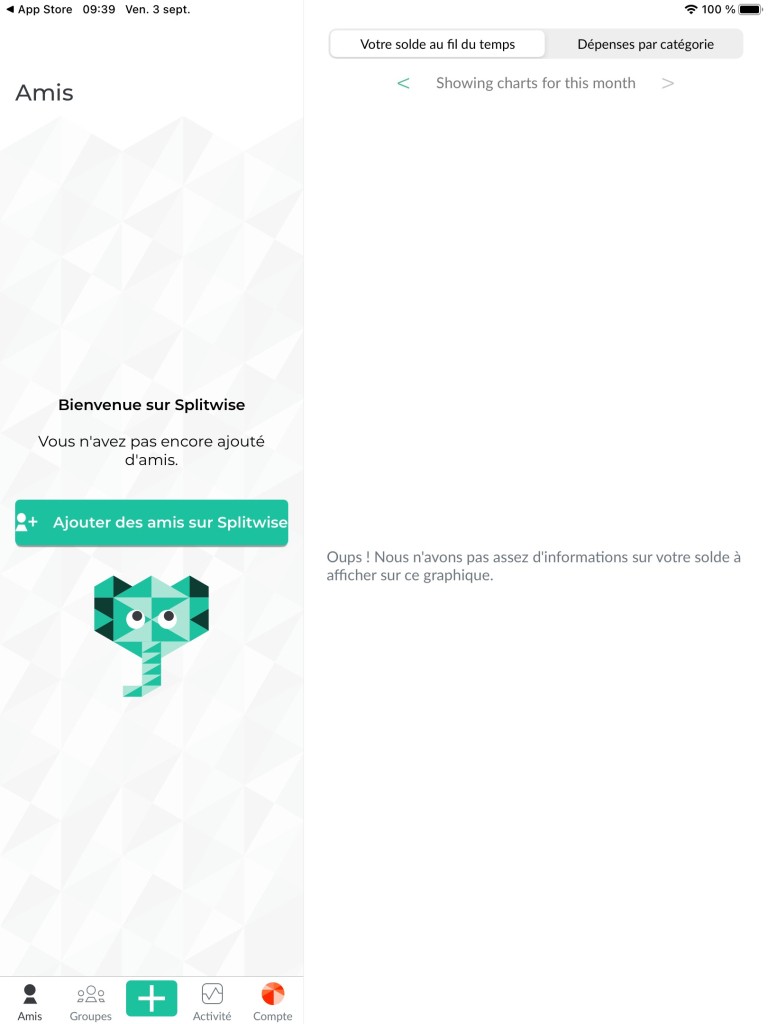Open the Activité tab icon
The image size is (768, 1024).
212,994
